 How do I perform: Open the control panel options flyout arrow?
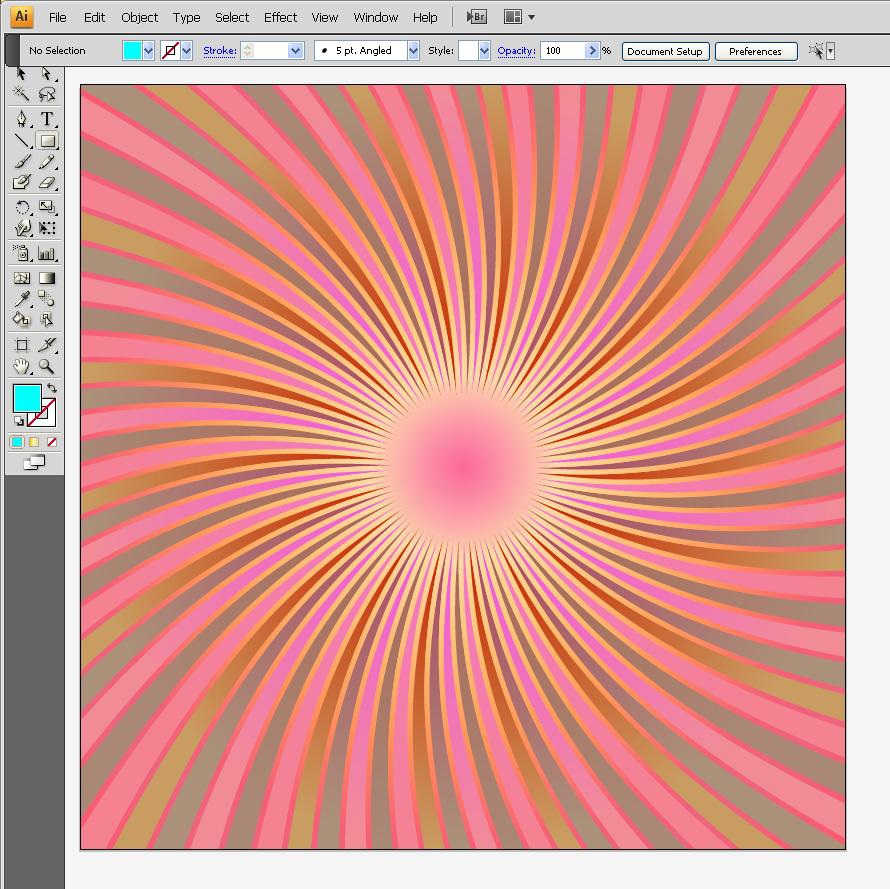point(830,51)
